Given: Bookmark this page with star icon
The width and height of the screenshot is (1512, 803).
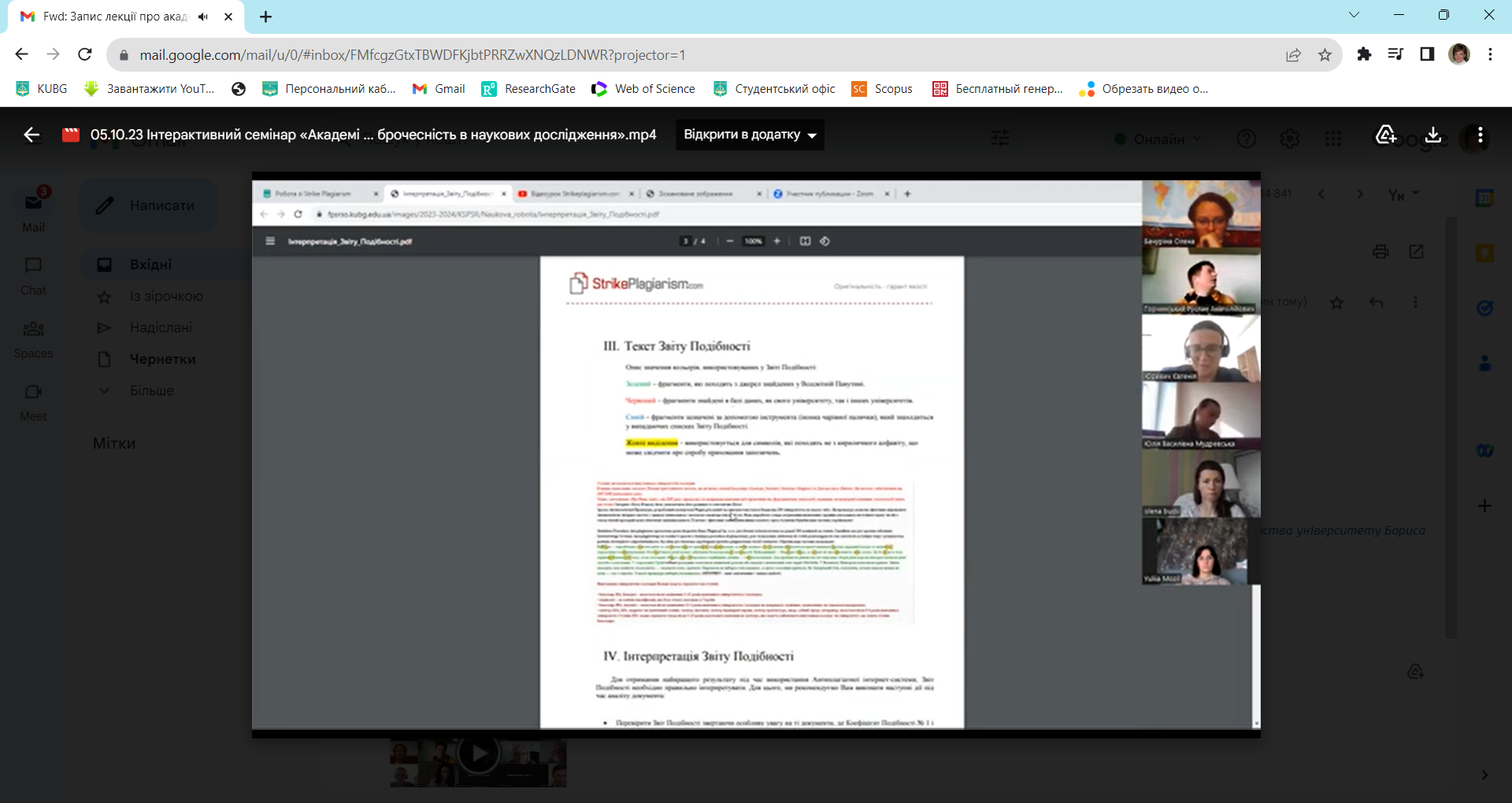Looking at the screenshot, I should (1325, 54).
